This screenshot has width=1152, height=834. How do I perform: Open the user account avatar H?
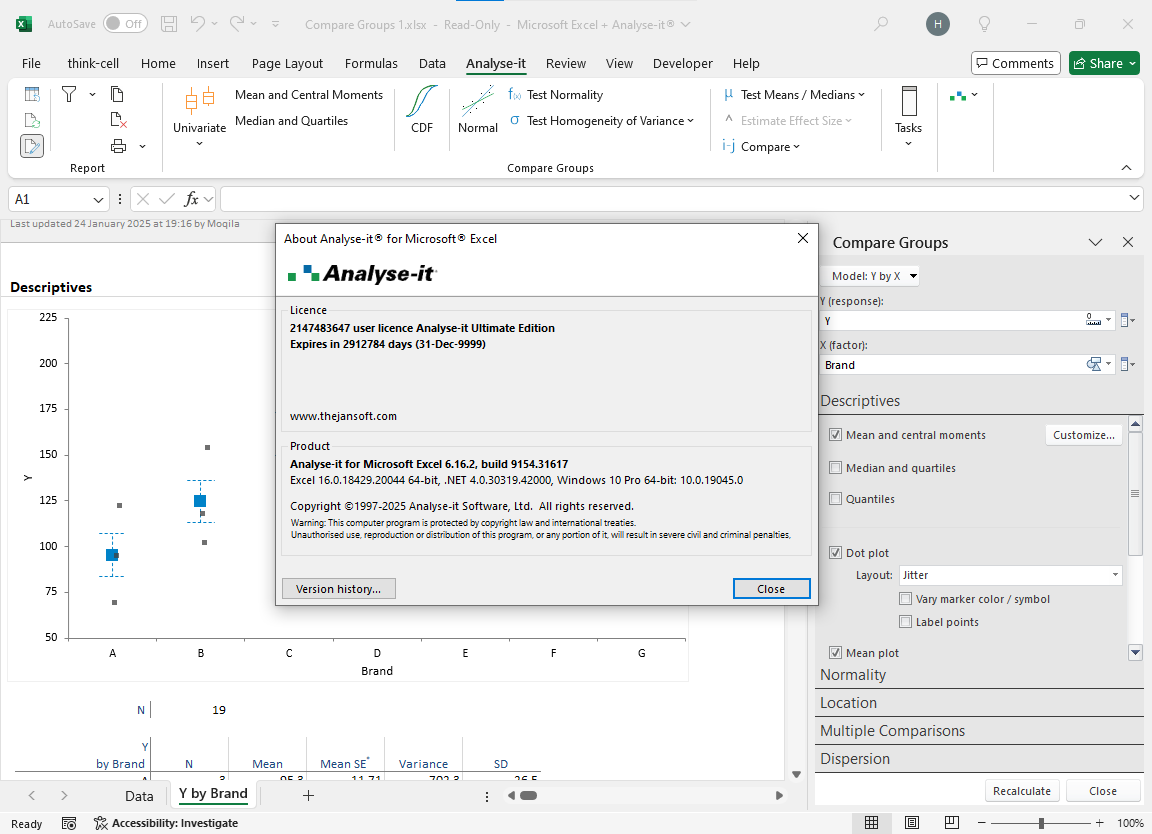[x=937, y=24]
